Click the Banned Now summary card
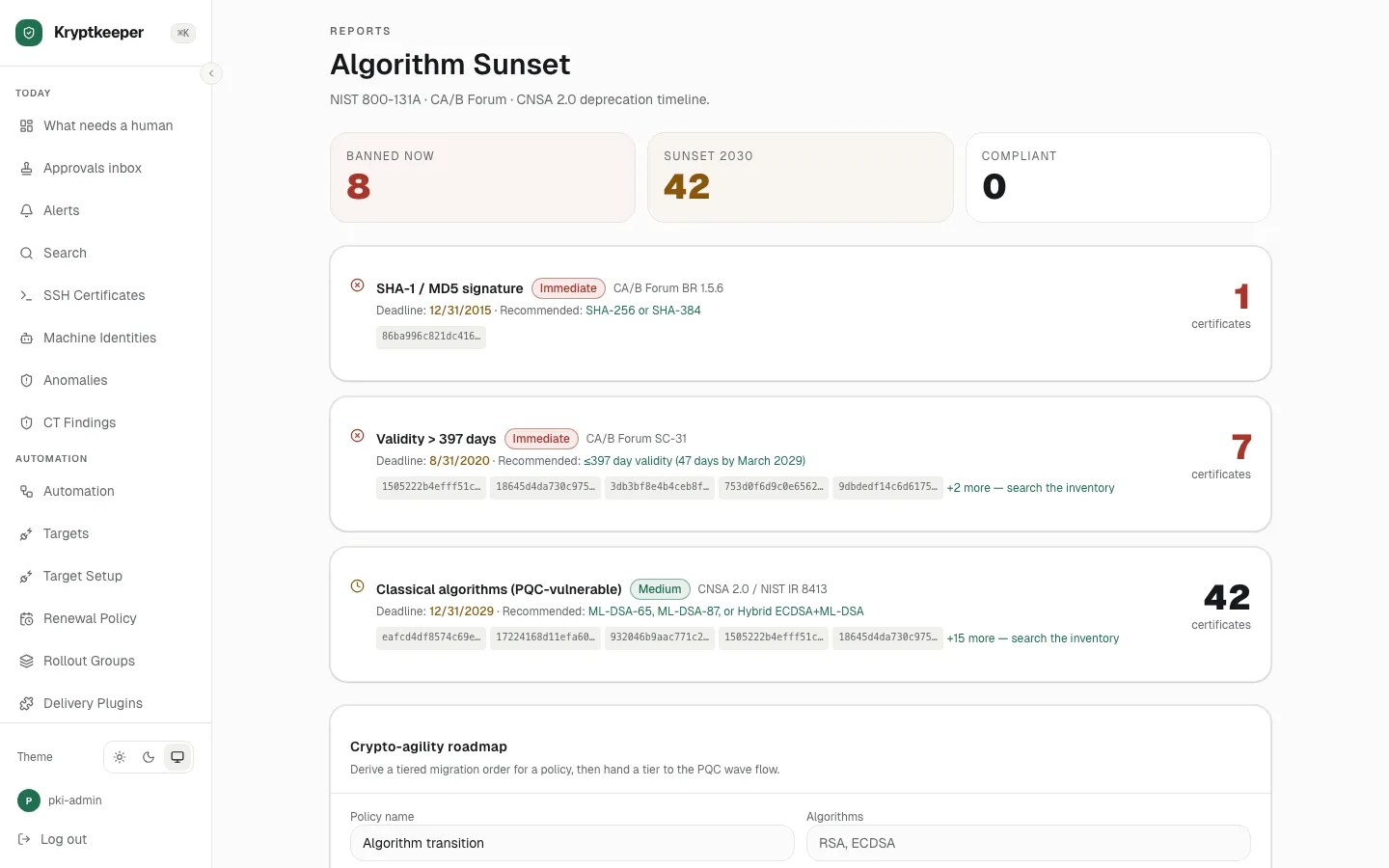This screenshot has width=1389, height=868. (x=482, y=177)
